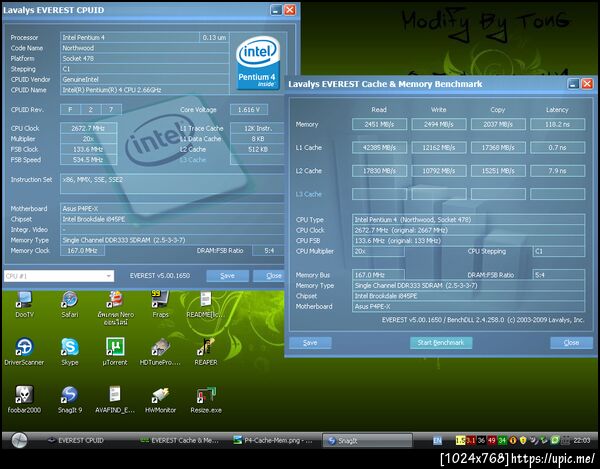Image resolution: width=600 pixels, height=469 pixels.
Task: Click the Code Name field Northwood
Action: coord(145,48)
